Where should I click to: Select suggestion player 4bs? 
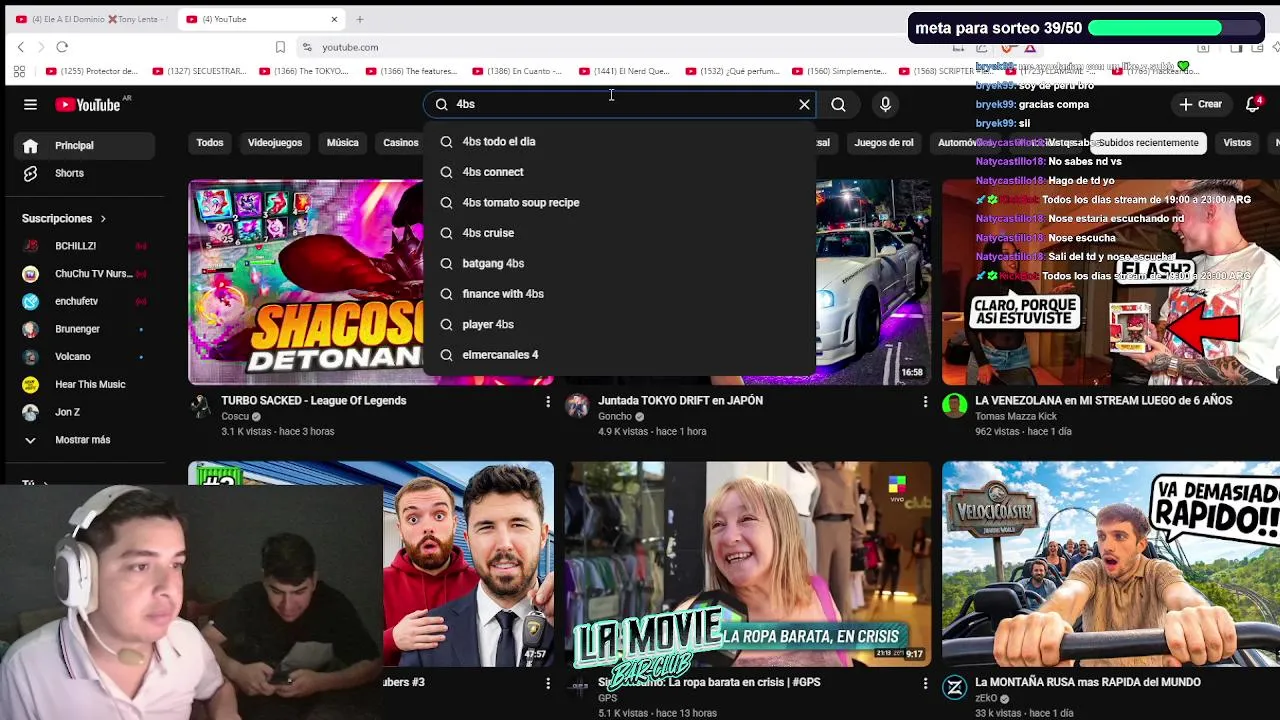620,325
